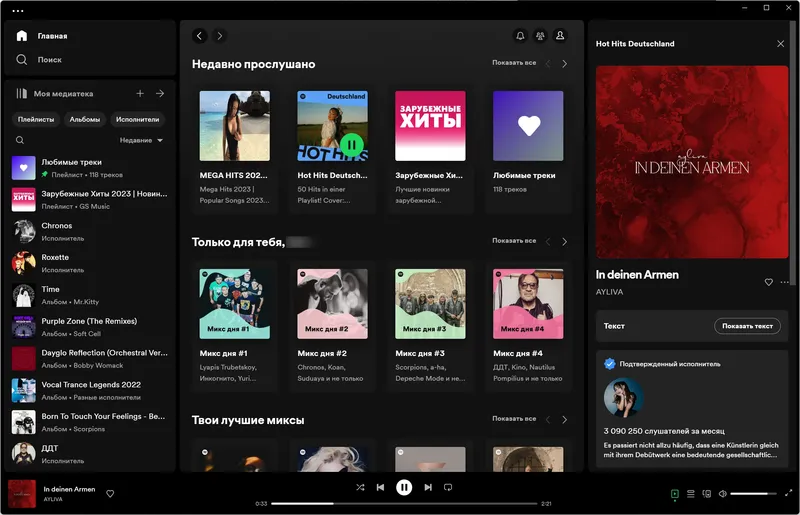This screenshot has width=800, height=515.
Task: Open the bottom bar album art thumbnail
Action: click(x=22, y=494)
